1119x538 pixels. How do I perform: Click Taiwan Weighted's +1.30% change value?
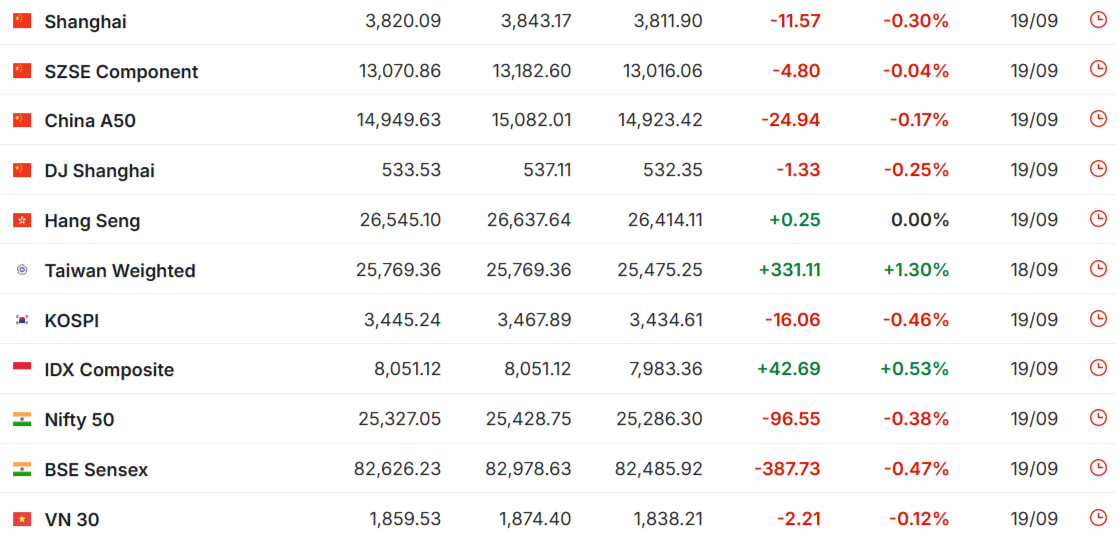click(x=916, y=270)
